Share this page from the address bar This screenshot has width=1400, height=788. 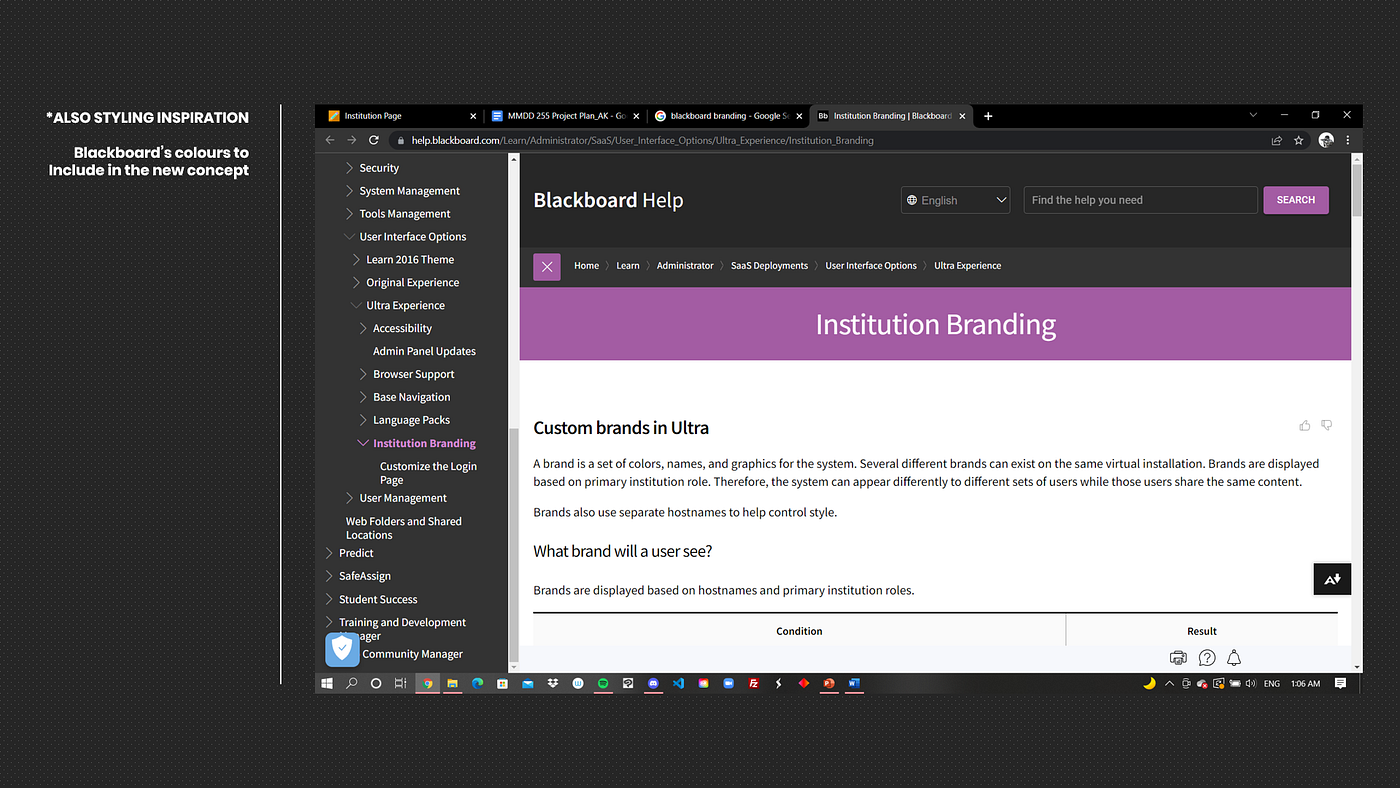pos(1277,141)
